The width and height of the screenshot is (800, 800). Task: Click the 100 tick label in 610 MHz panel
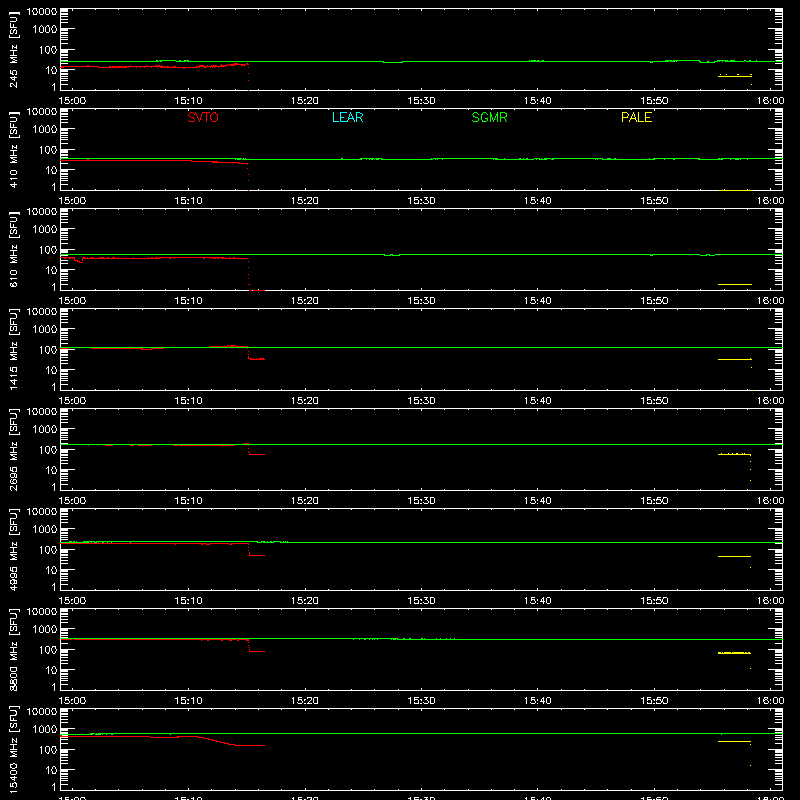pyautogui.click(x=49, y=249)
